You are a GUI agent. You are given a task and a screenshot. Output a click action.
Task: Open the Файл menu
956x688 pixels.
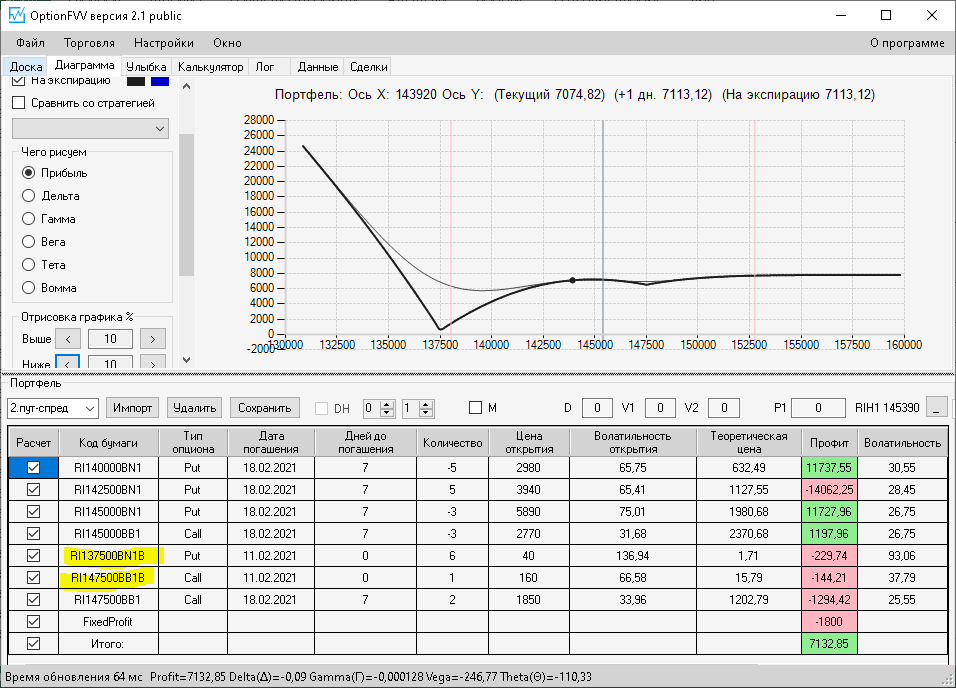click(30, 43)
